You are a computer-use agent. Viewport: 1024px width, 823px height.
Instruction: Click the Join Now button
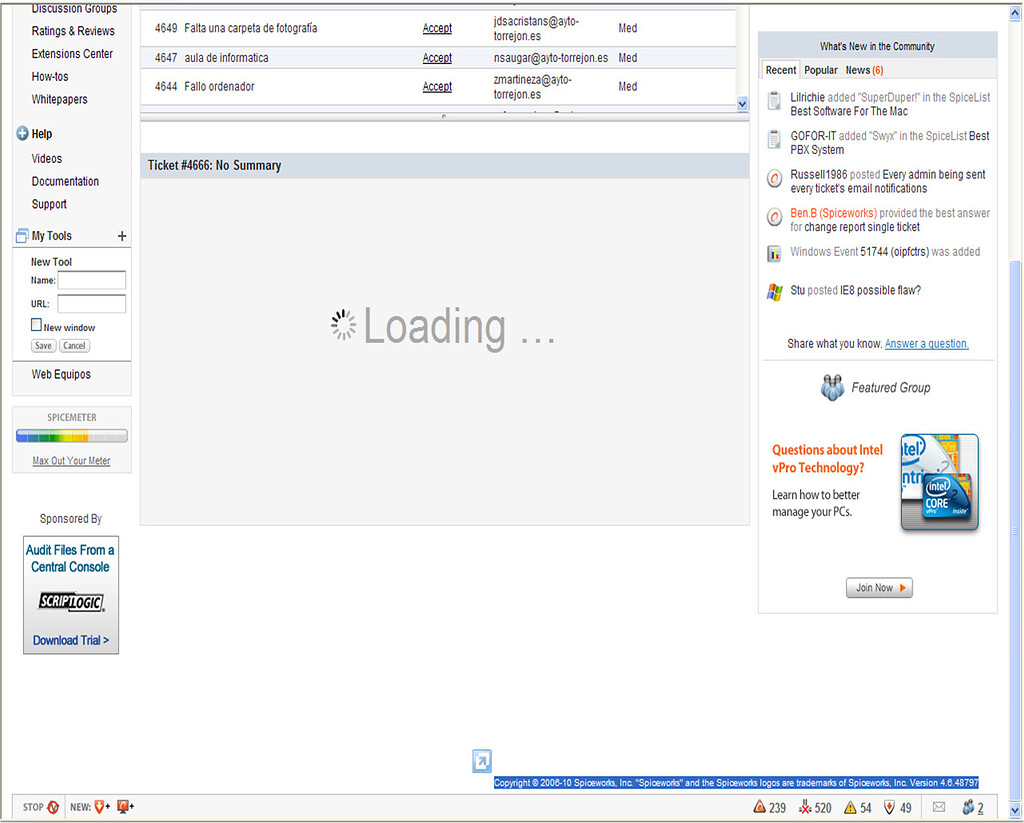879,588
